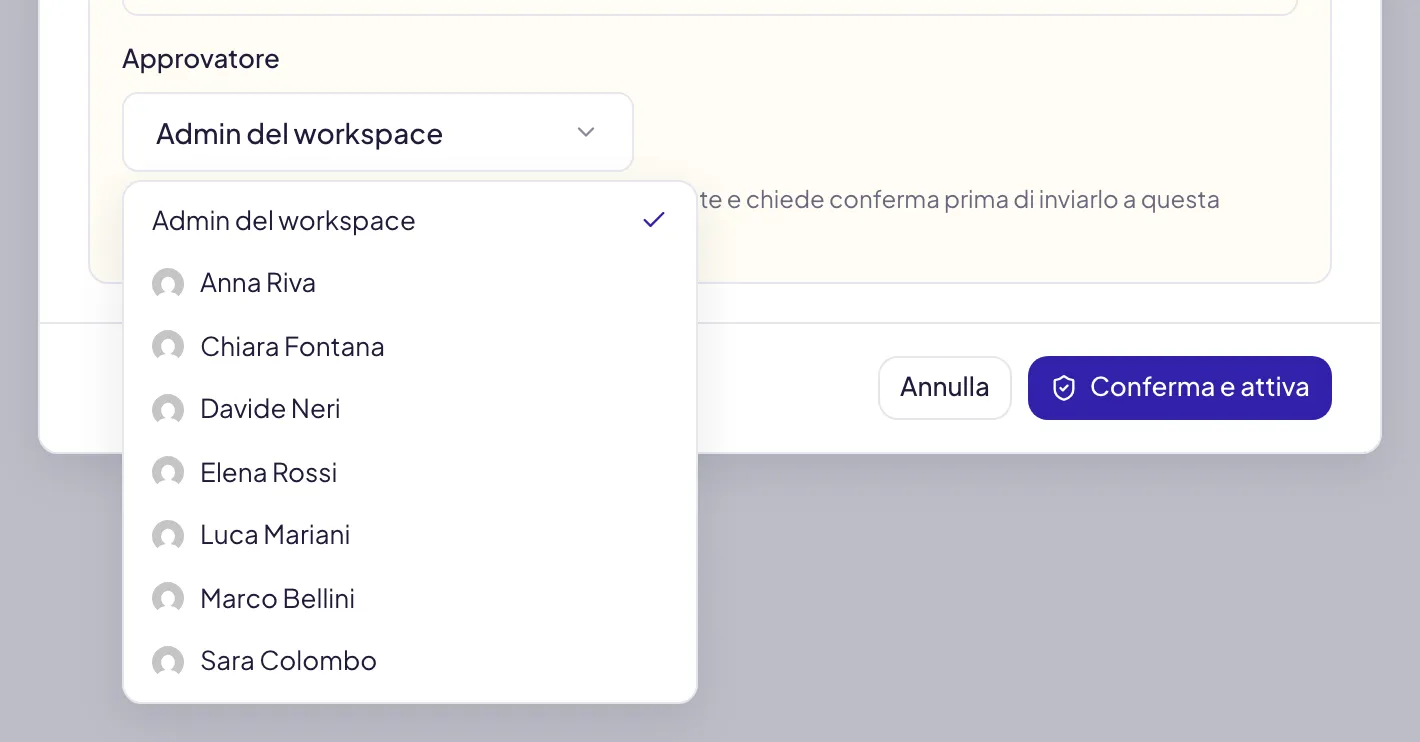The width and height of the screenshot is (1420, 742).
Task: Choose Anna Riva as approver
Action: pyautogui.click(x=410, y=283)
